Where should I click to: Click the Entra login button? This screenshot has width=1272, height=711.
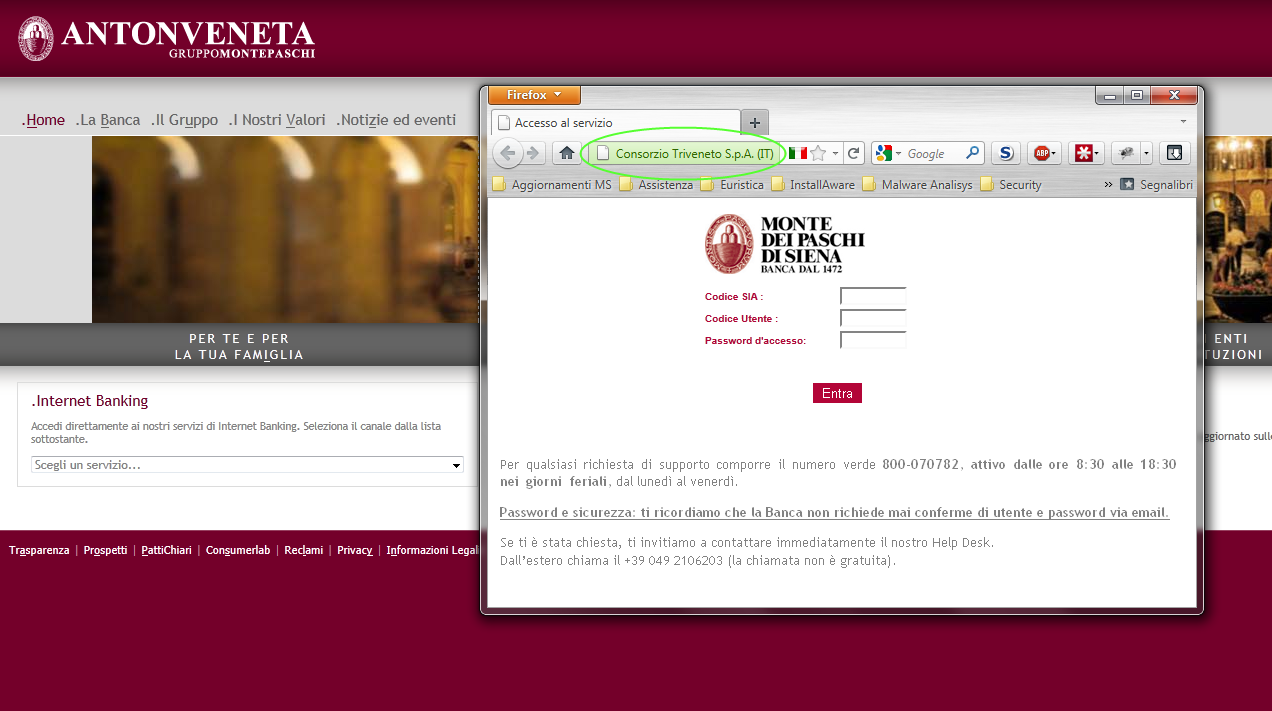pos(837,393)
